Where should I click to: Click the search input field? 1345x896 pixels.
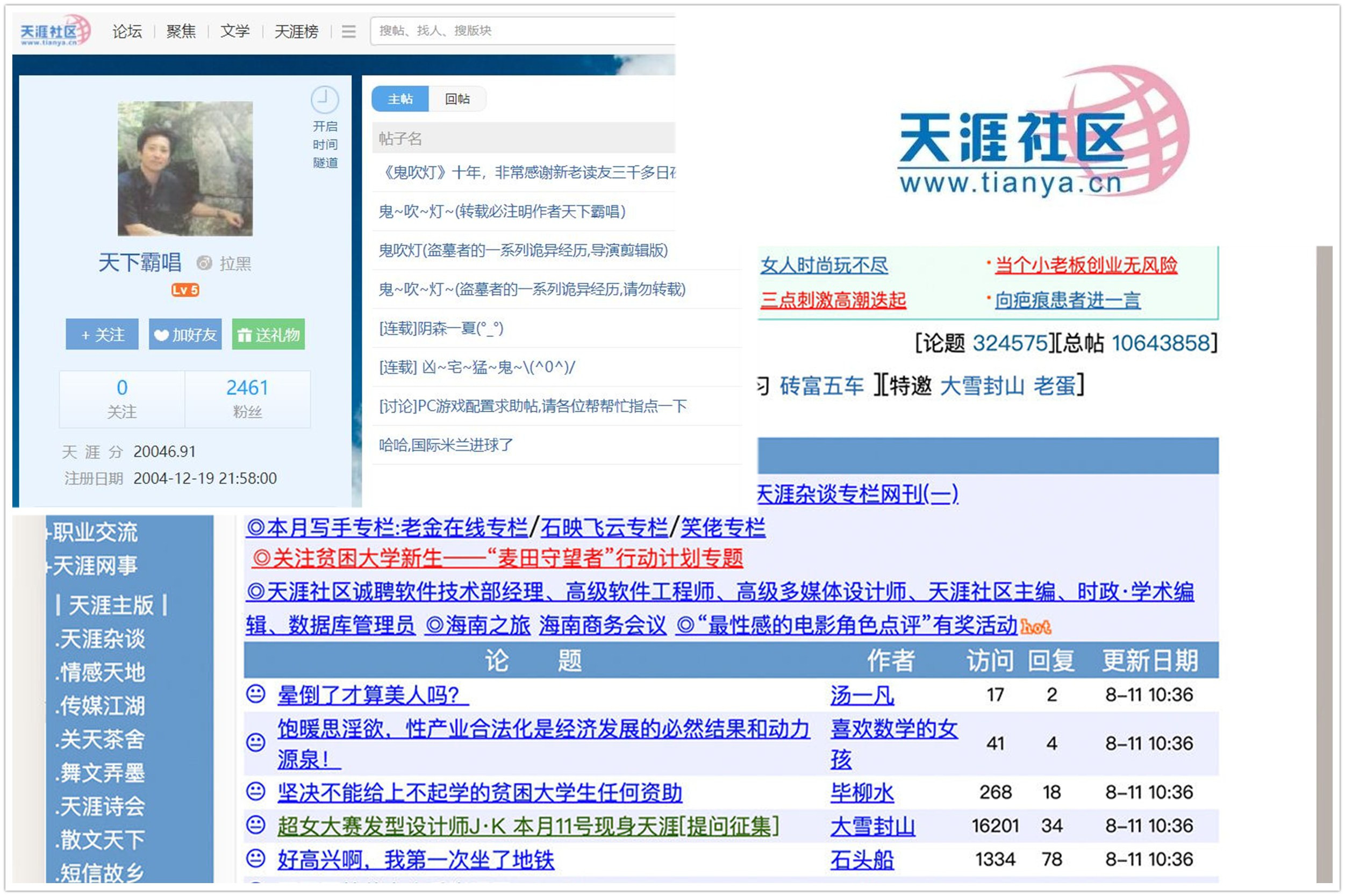tap(514, 31)
